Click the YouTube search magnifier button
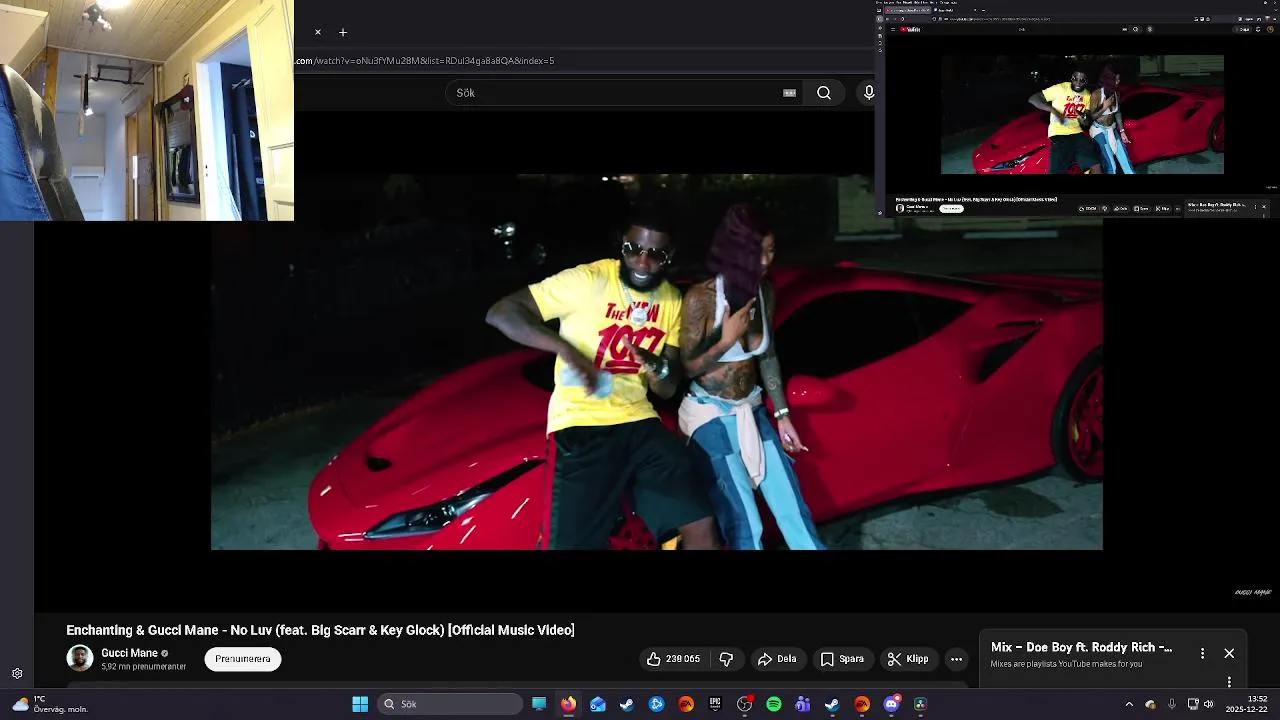The height and width of the screenshot is (720, 1280). pyautogui.click(x=824, y=93)
